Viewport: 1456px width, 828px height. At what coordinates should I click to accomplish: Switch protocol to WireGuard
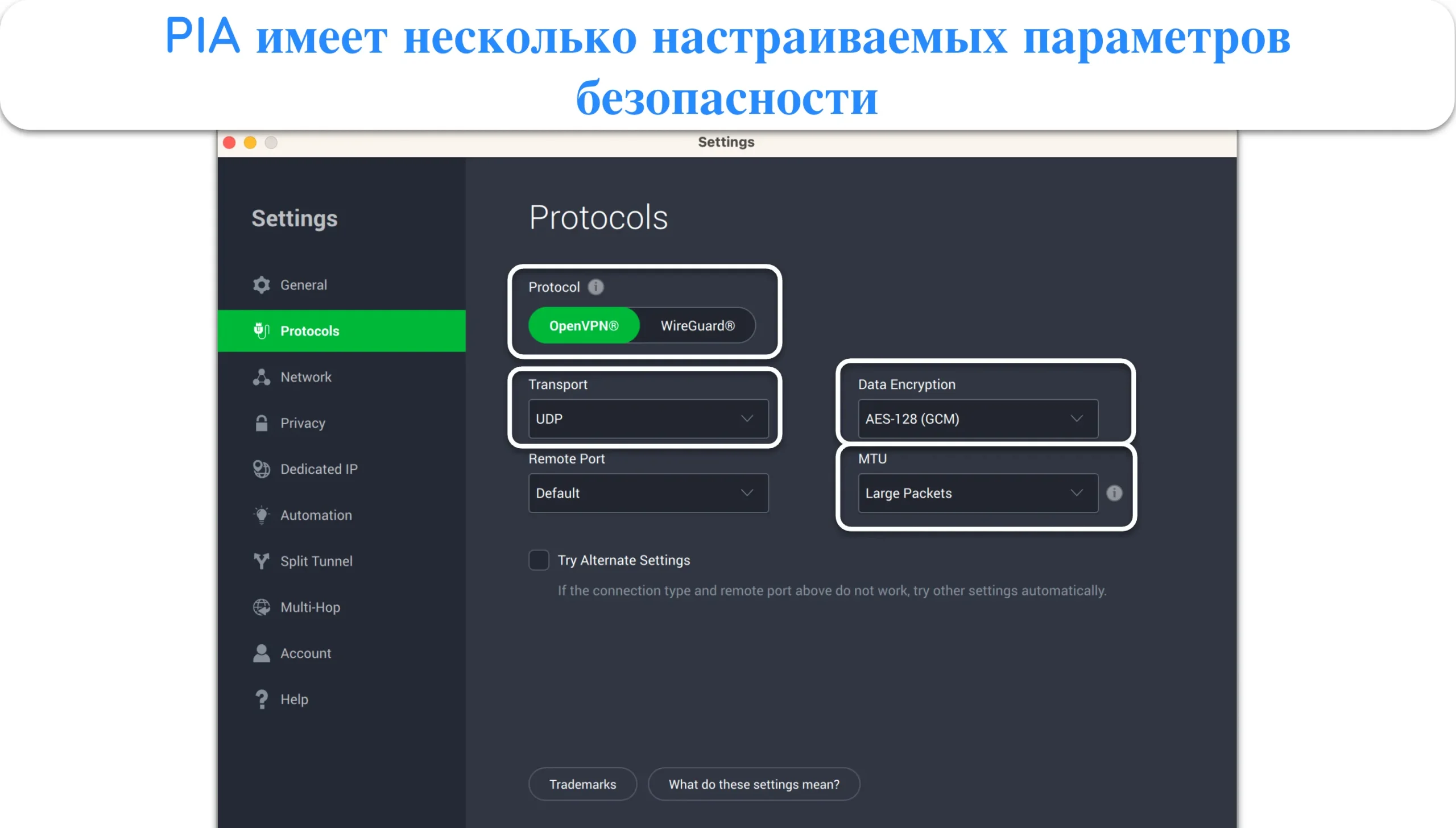pos(697,326)
